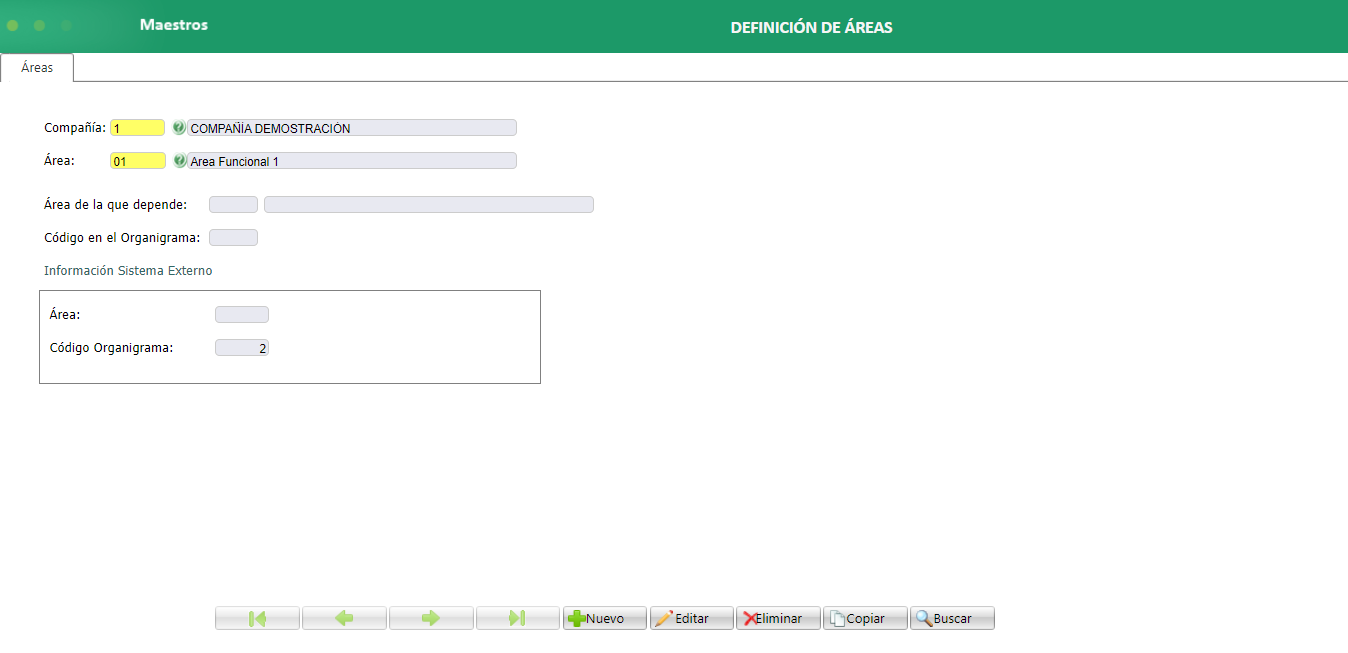Open help lookup beside Área 01 field

[180, 160]
